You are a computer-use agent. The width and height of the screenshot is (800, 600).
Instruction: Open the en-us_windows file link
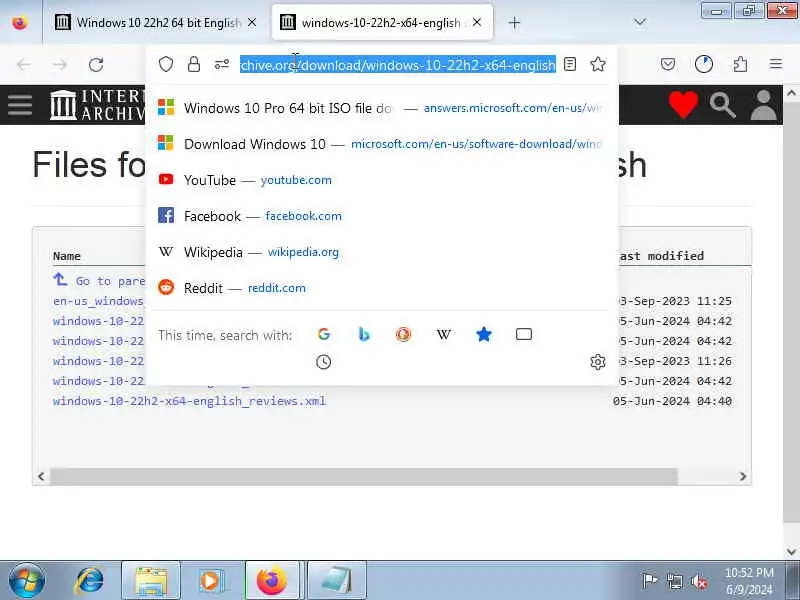pos(98,301)
